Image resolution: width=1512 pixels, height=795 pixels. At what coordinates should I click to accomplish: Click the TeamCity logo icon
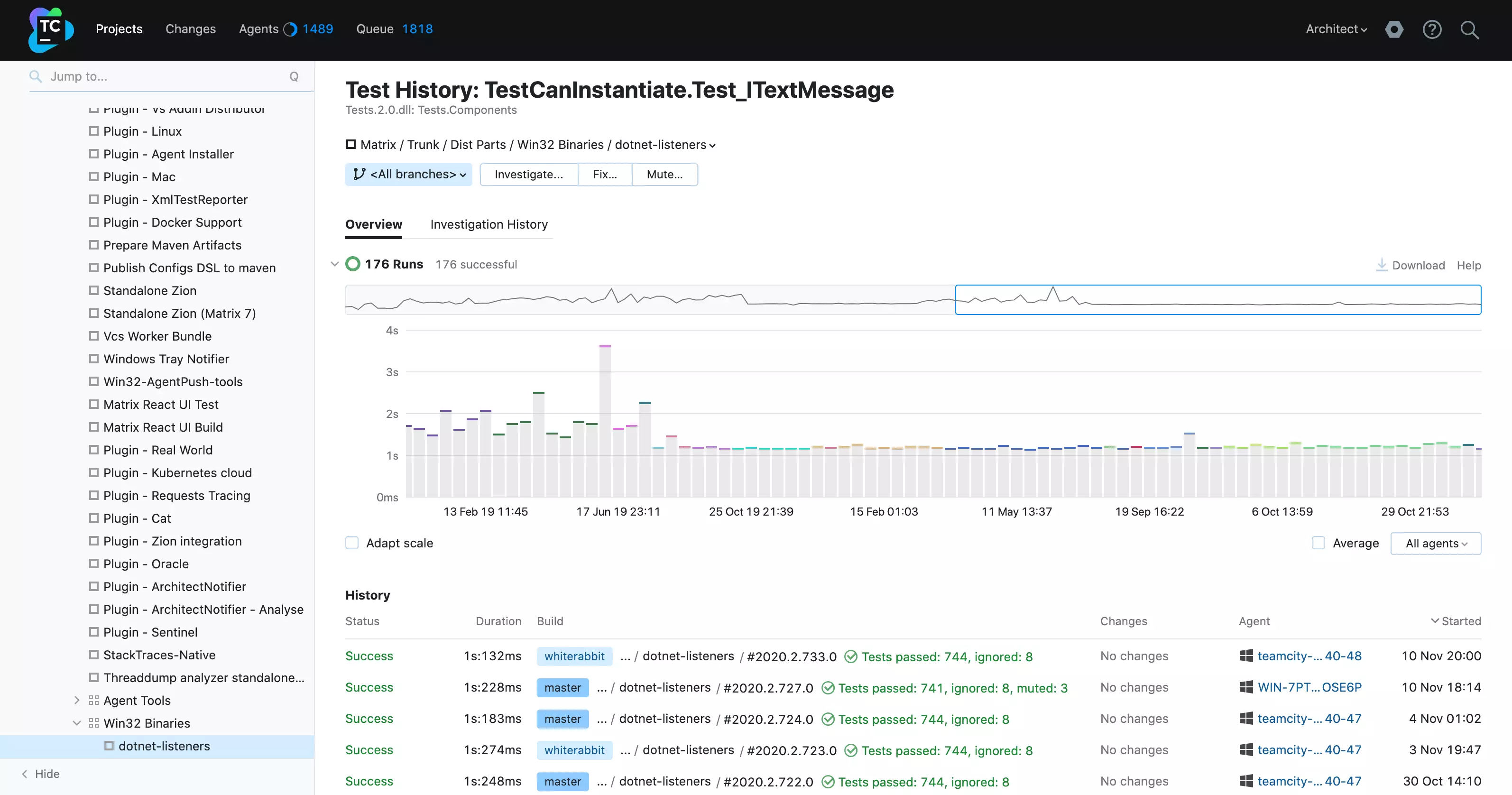(51, 29)
